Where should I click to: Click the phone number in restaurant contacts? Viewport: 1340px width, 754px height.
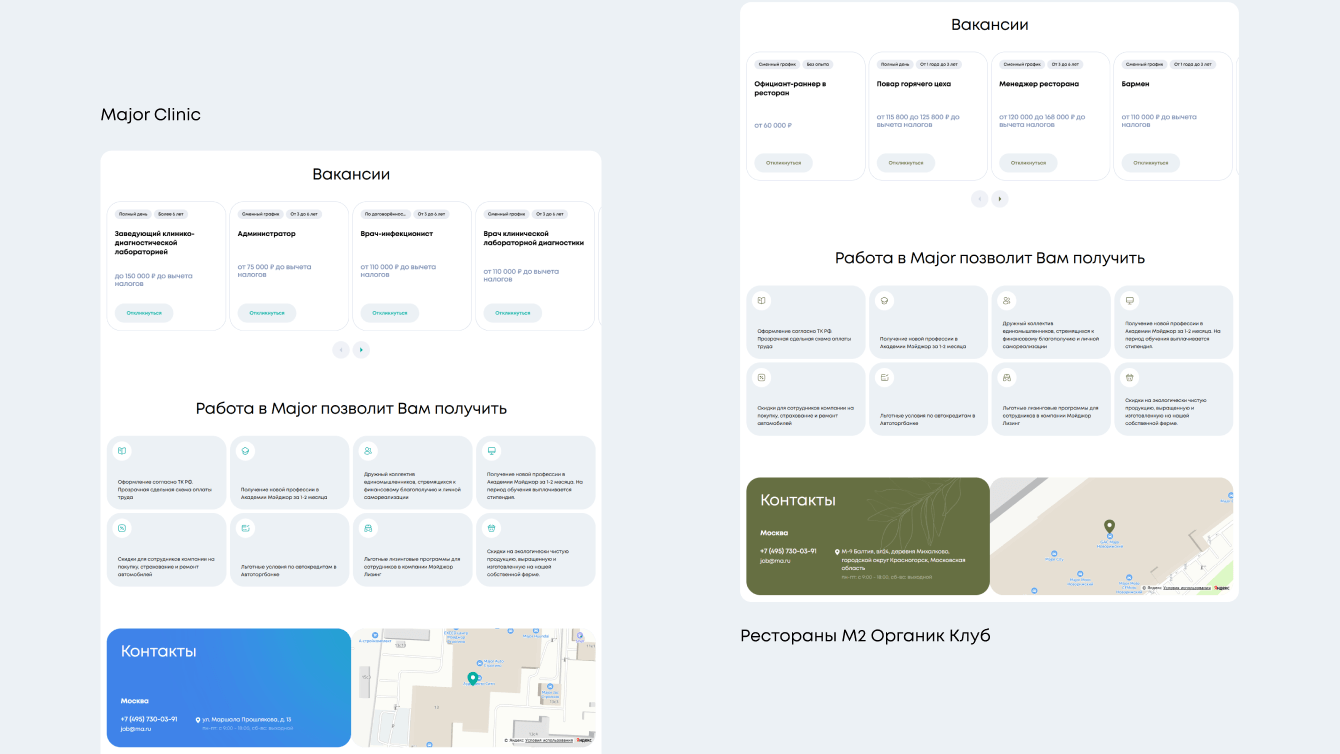tap(788, 551)
